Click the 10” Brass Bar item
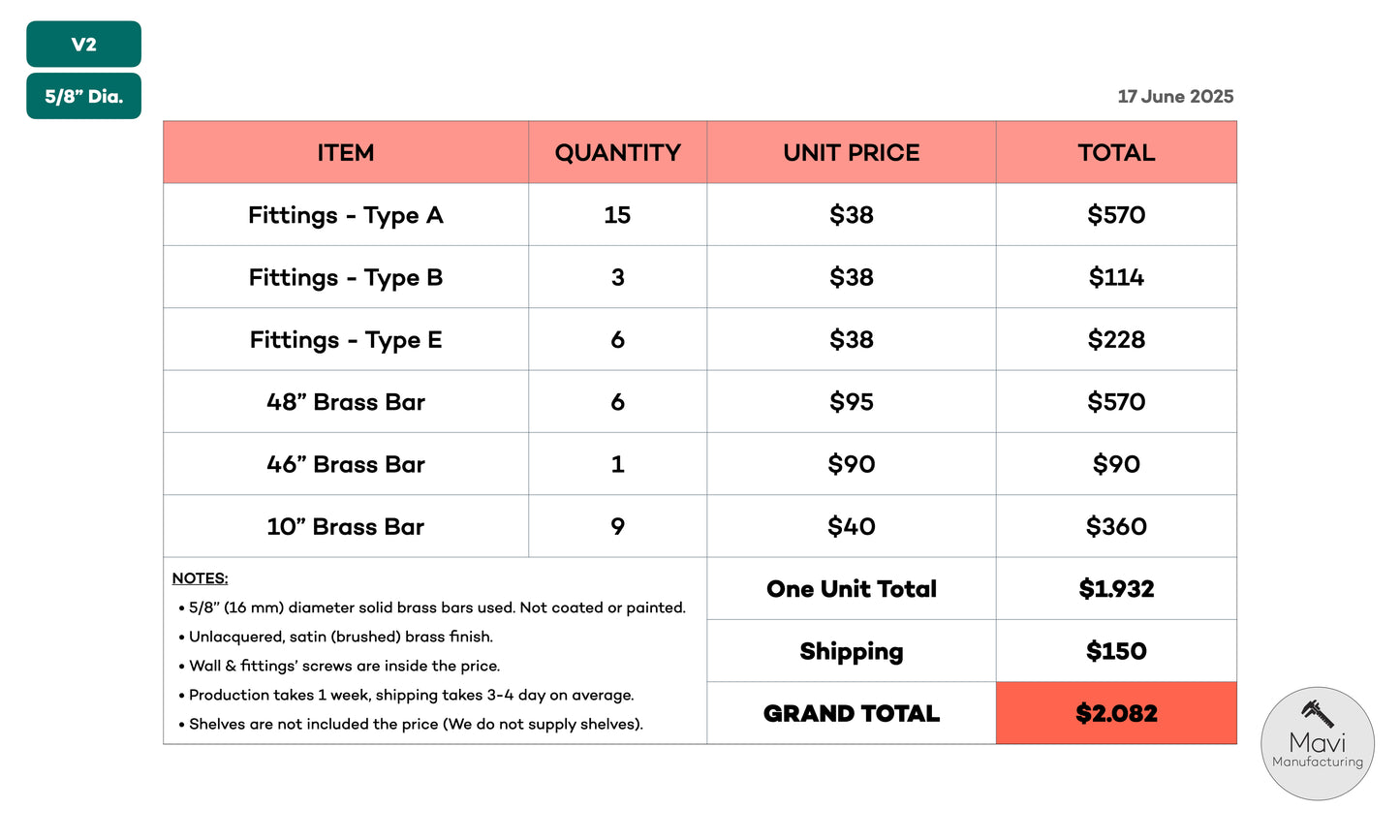 346,527
